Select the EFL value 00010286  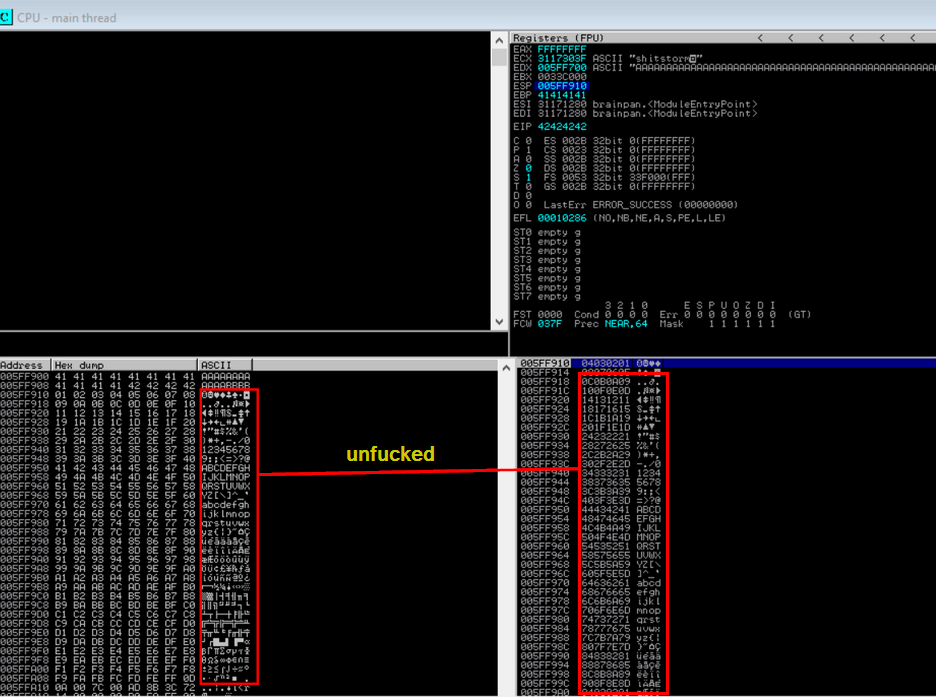(562, 218)
